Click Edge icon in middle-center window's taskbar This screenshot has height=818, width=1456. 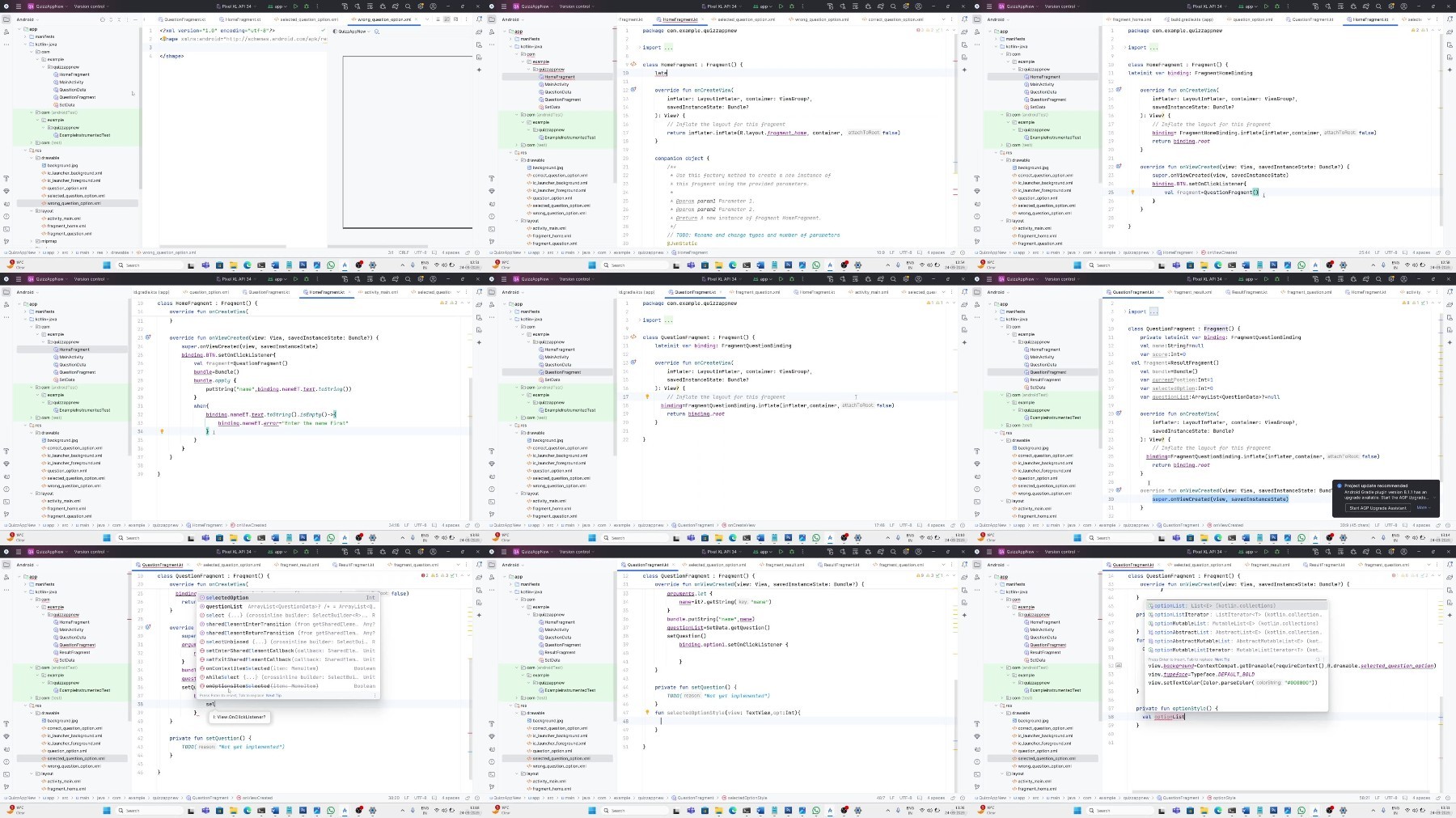733,537
